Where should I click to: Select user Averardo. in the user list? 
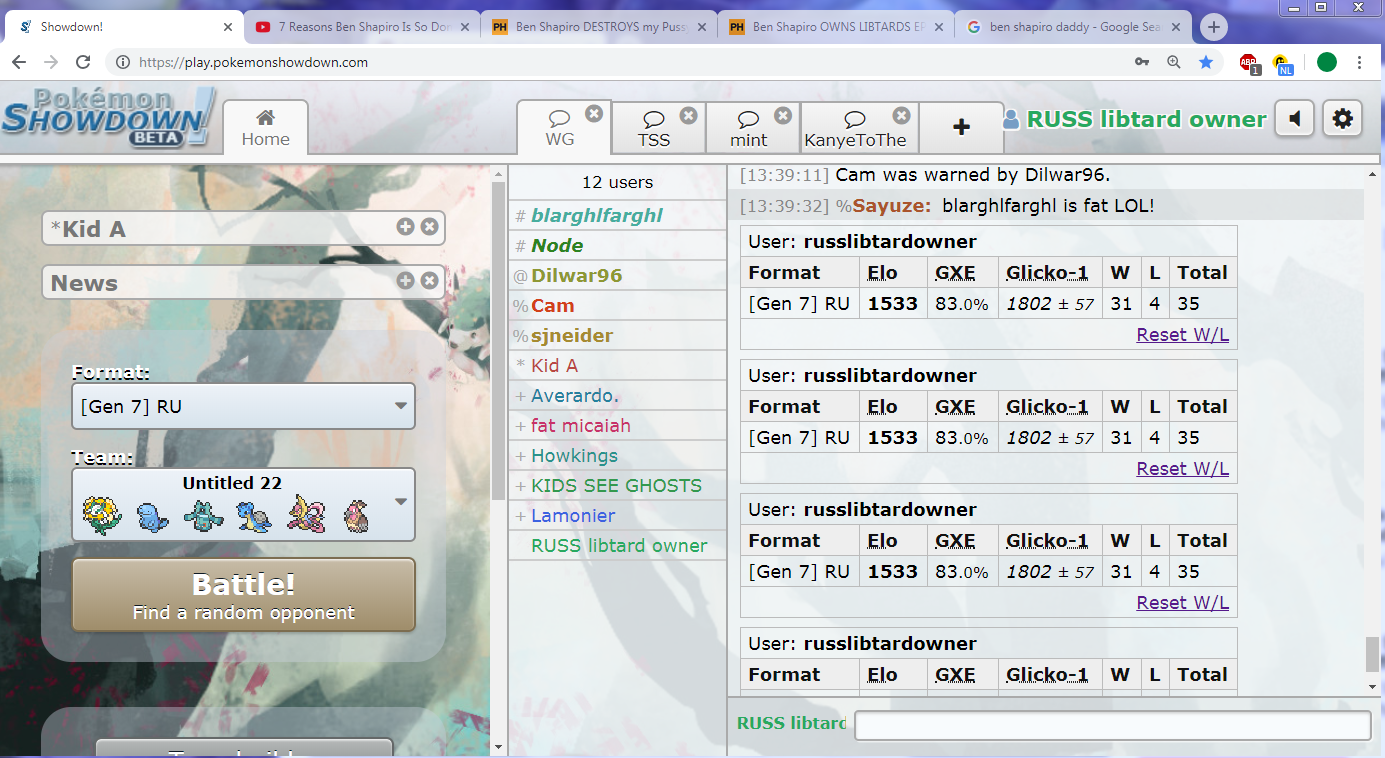click(x=617, y=396)
